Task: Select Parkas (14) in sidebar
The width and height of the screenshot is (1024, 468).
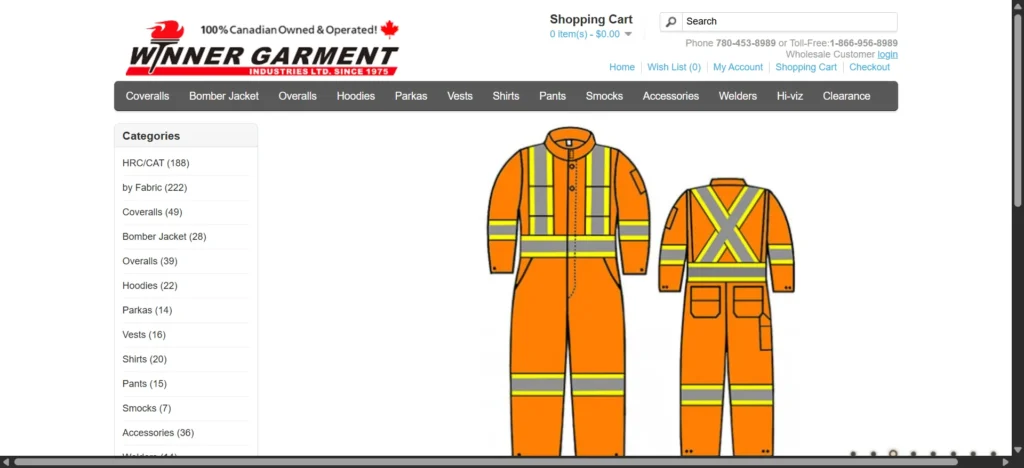Action: click(147, 310)
